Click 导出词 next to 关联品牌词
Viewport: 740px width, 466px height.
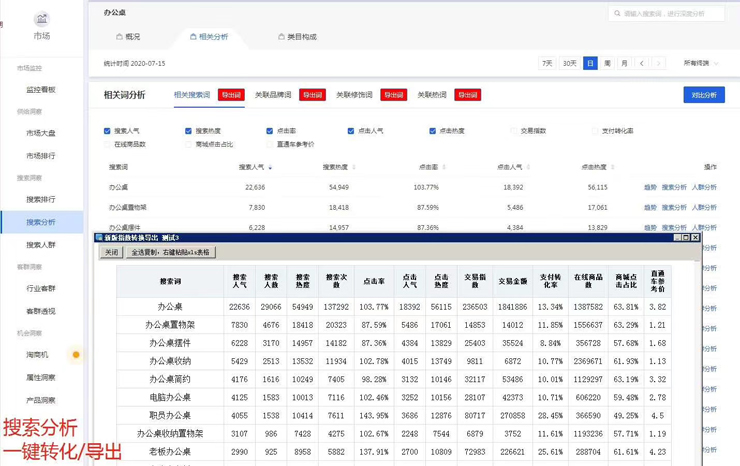pyautogui.click(x=312, y=95)
